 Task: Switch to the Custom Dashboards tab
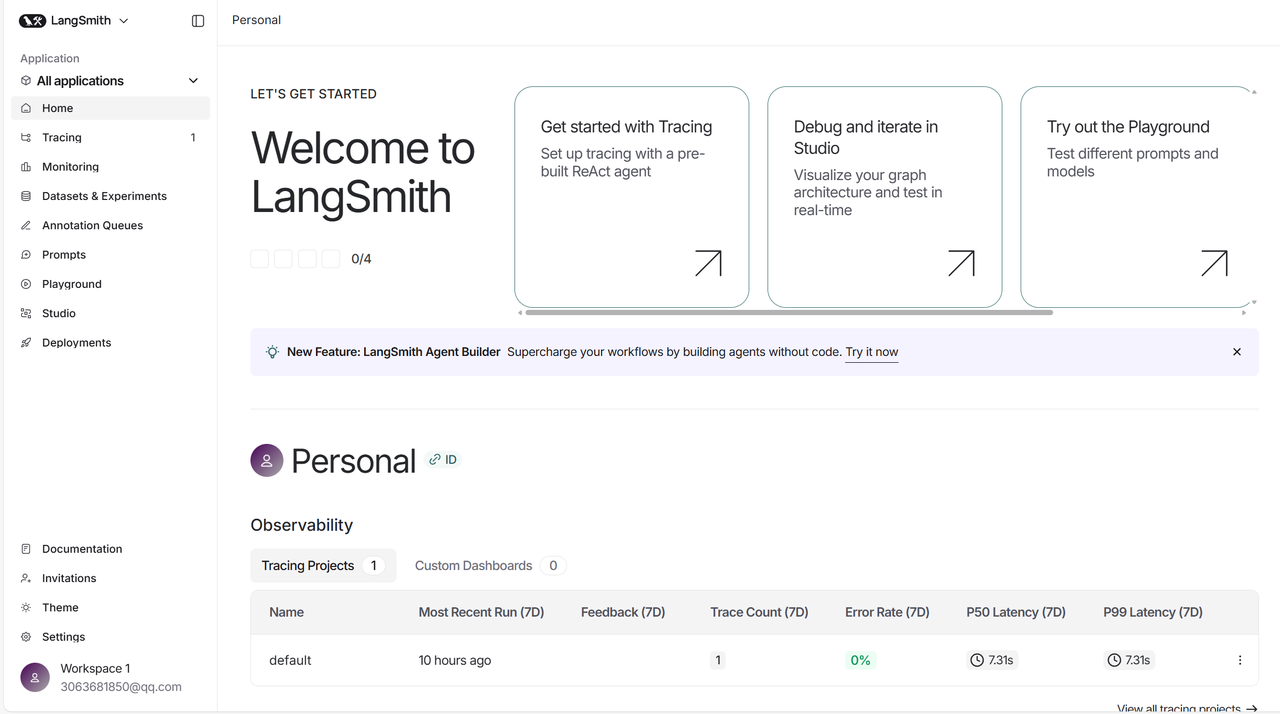[490, 566]
